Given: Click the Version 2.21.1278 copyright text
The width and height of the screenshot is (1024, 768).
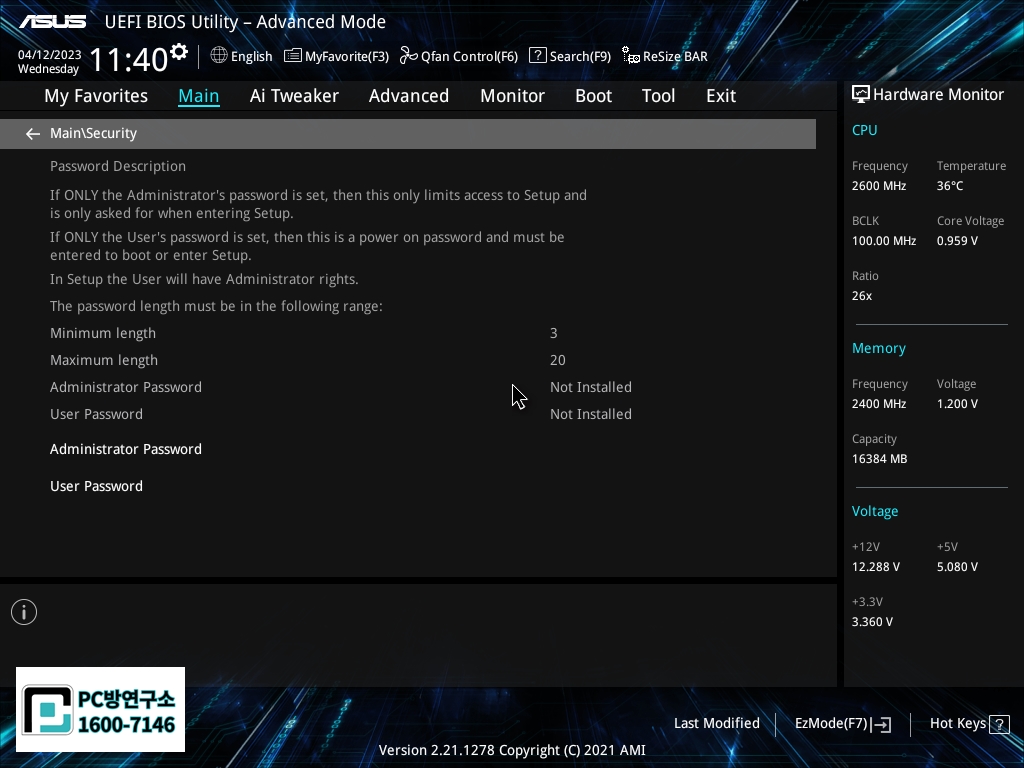Looking at the screenshot, I should tap(512, 750).
